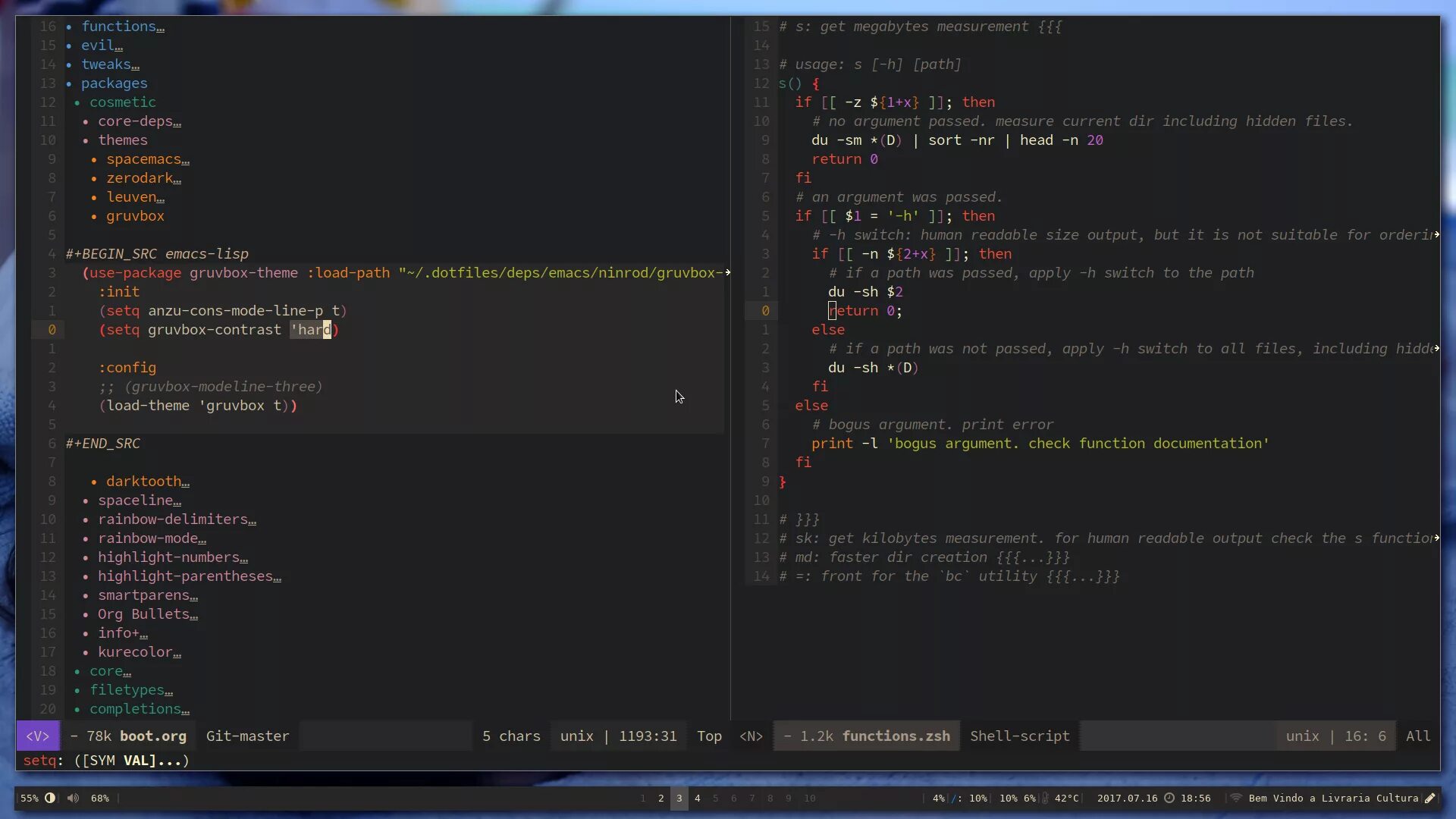
Task: Click the thermometer icon near 42°C
Action: tap(1045, 798)
